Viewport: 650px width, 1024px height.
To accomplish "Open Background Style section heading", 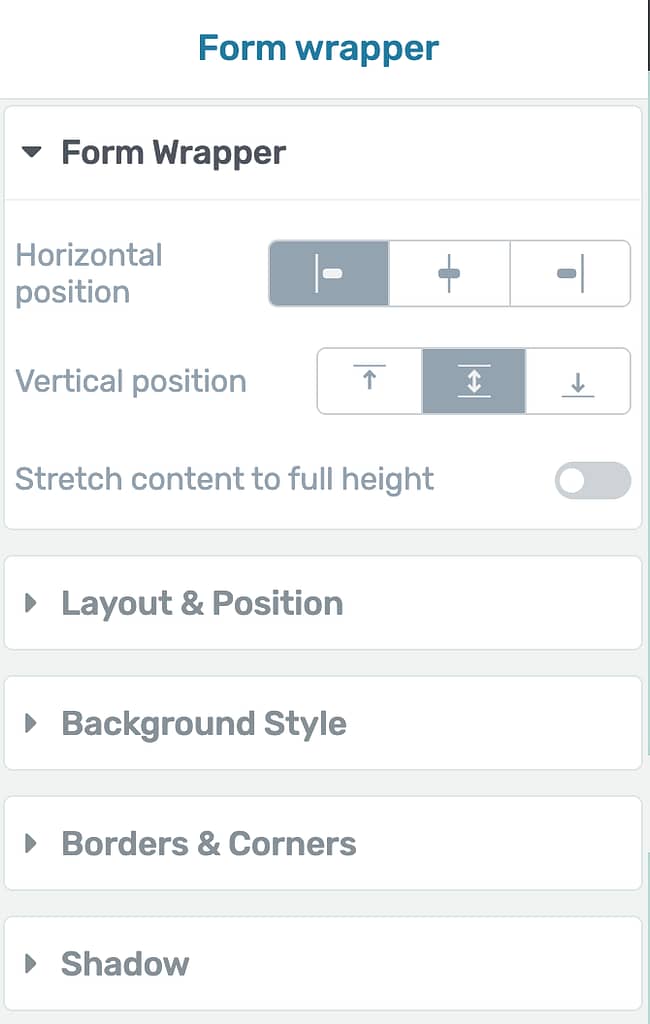I will (x=204, y=724).
